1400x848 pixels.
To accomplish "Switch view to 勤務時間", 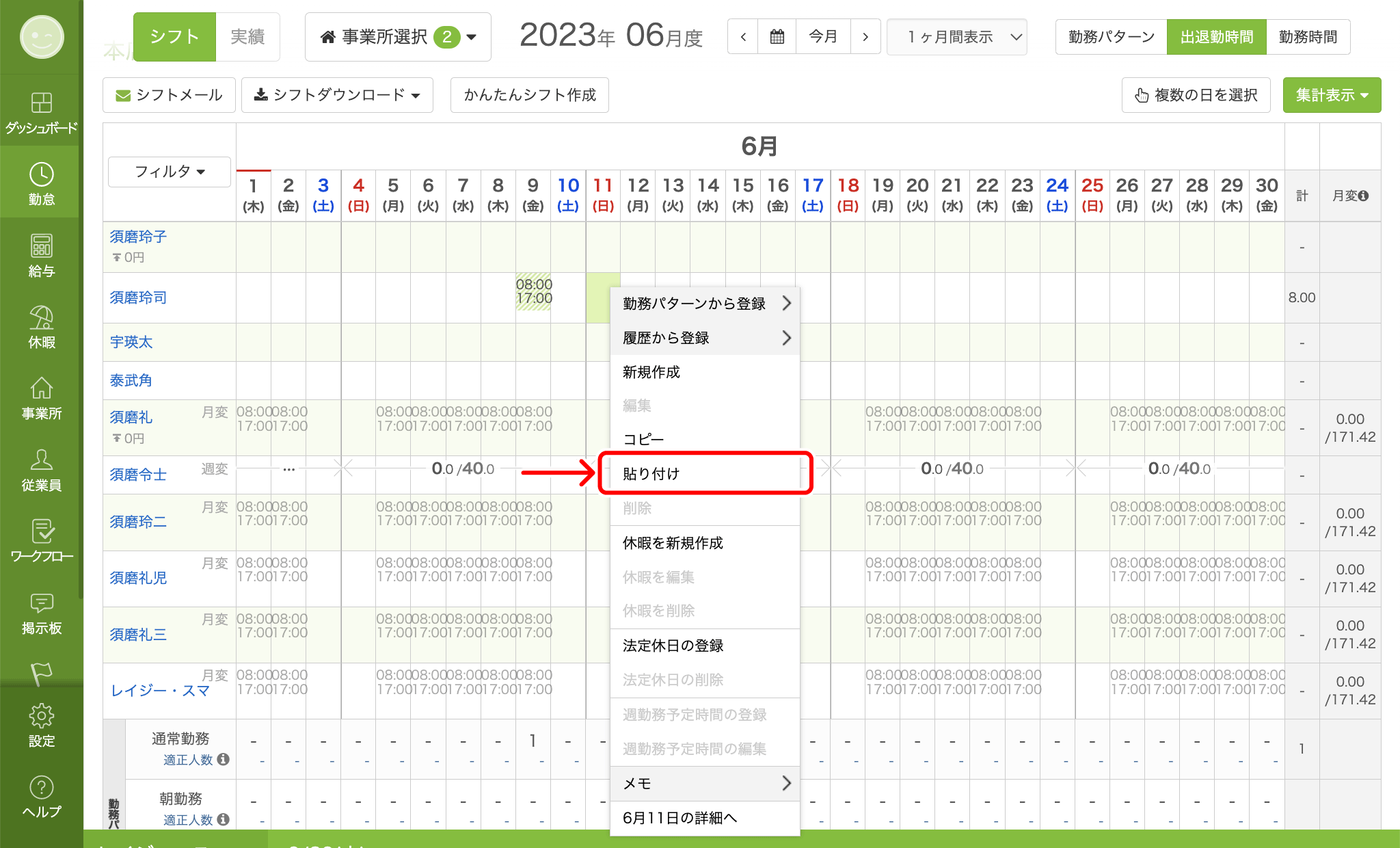I will coord(1308,37).
